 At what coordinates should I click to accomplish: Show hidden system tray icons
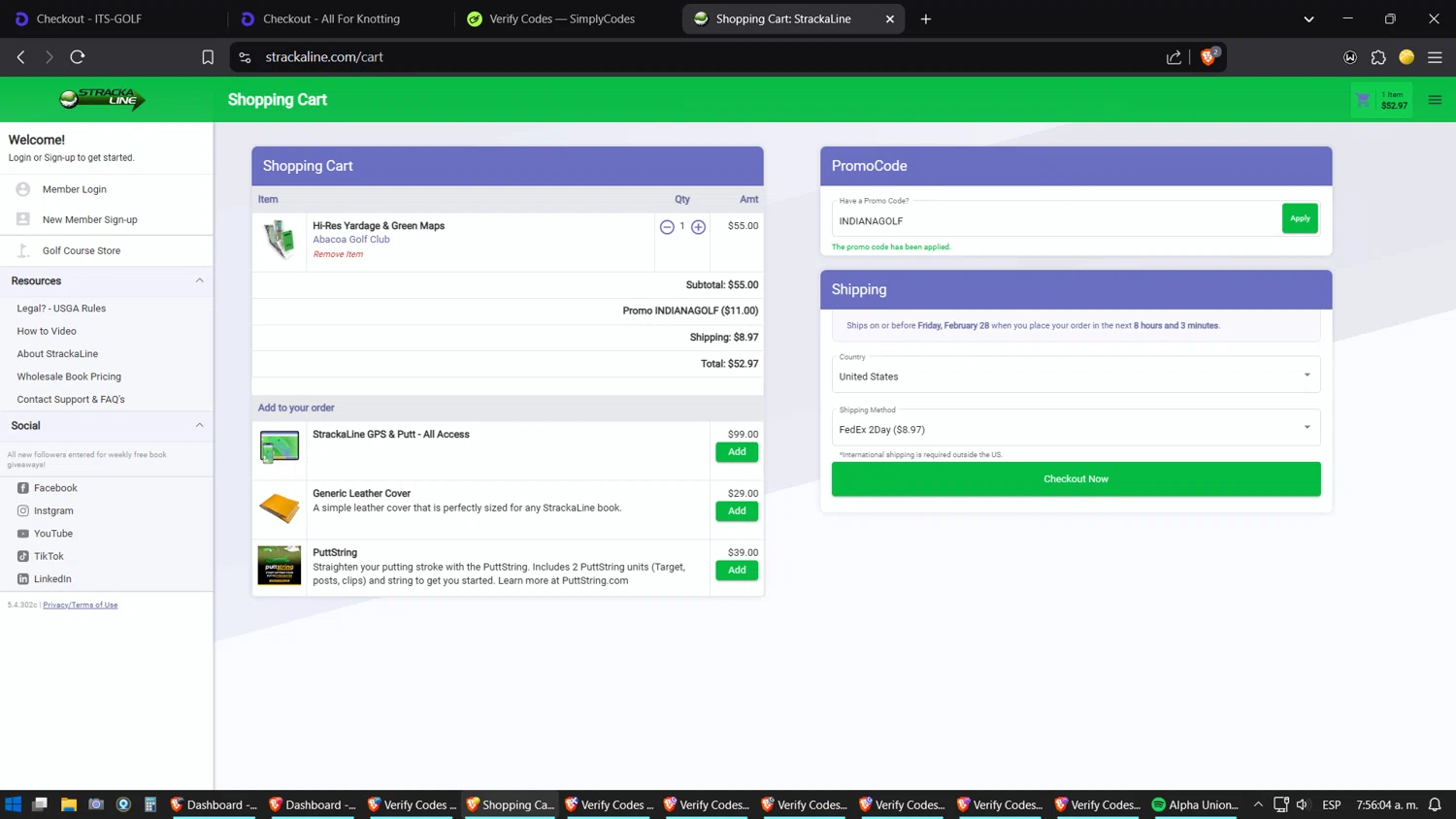point(1258,804)
